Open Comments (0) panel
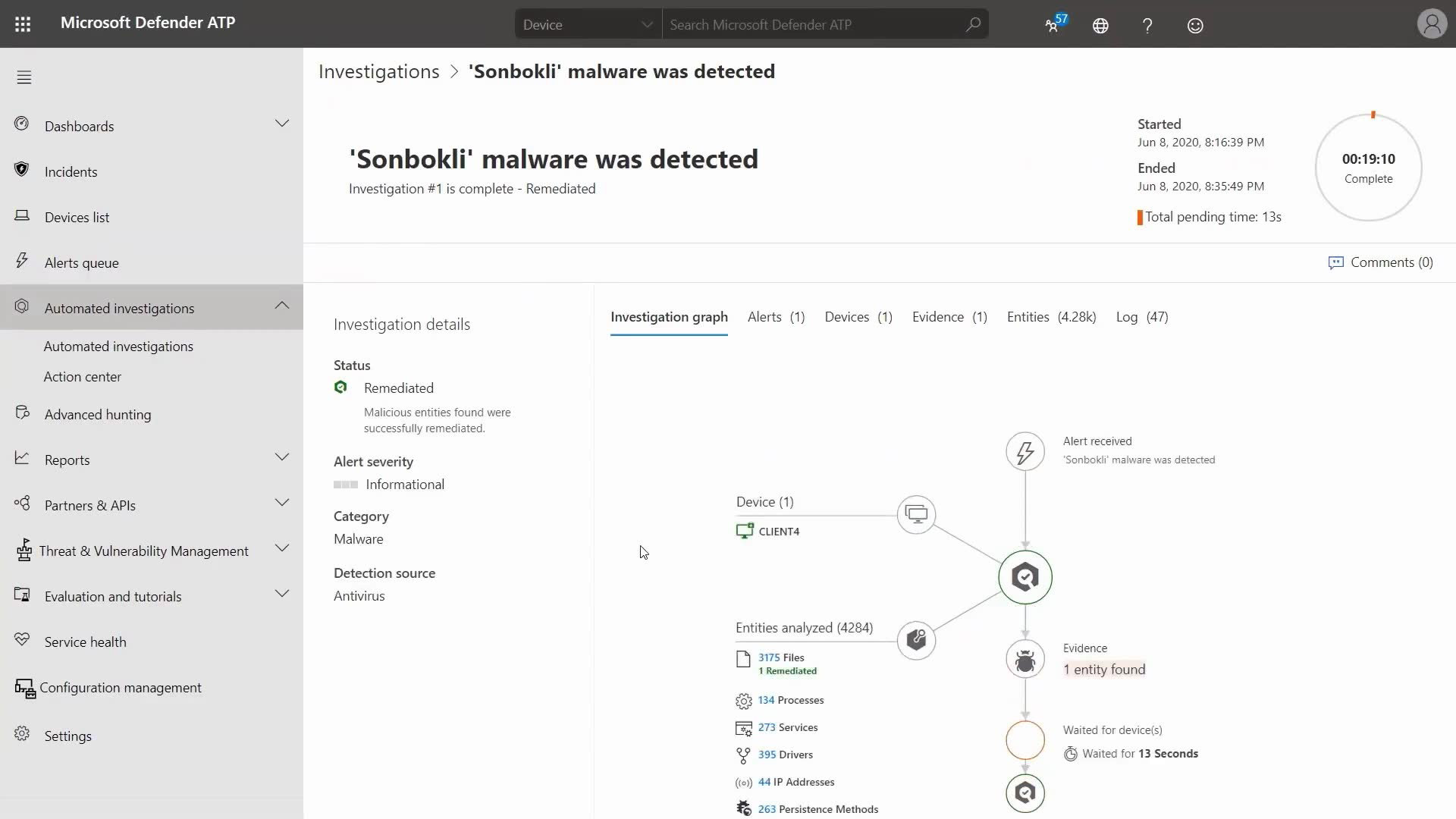Screen dimensions: 1456x819 click(x=1381, y=262)
